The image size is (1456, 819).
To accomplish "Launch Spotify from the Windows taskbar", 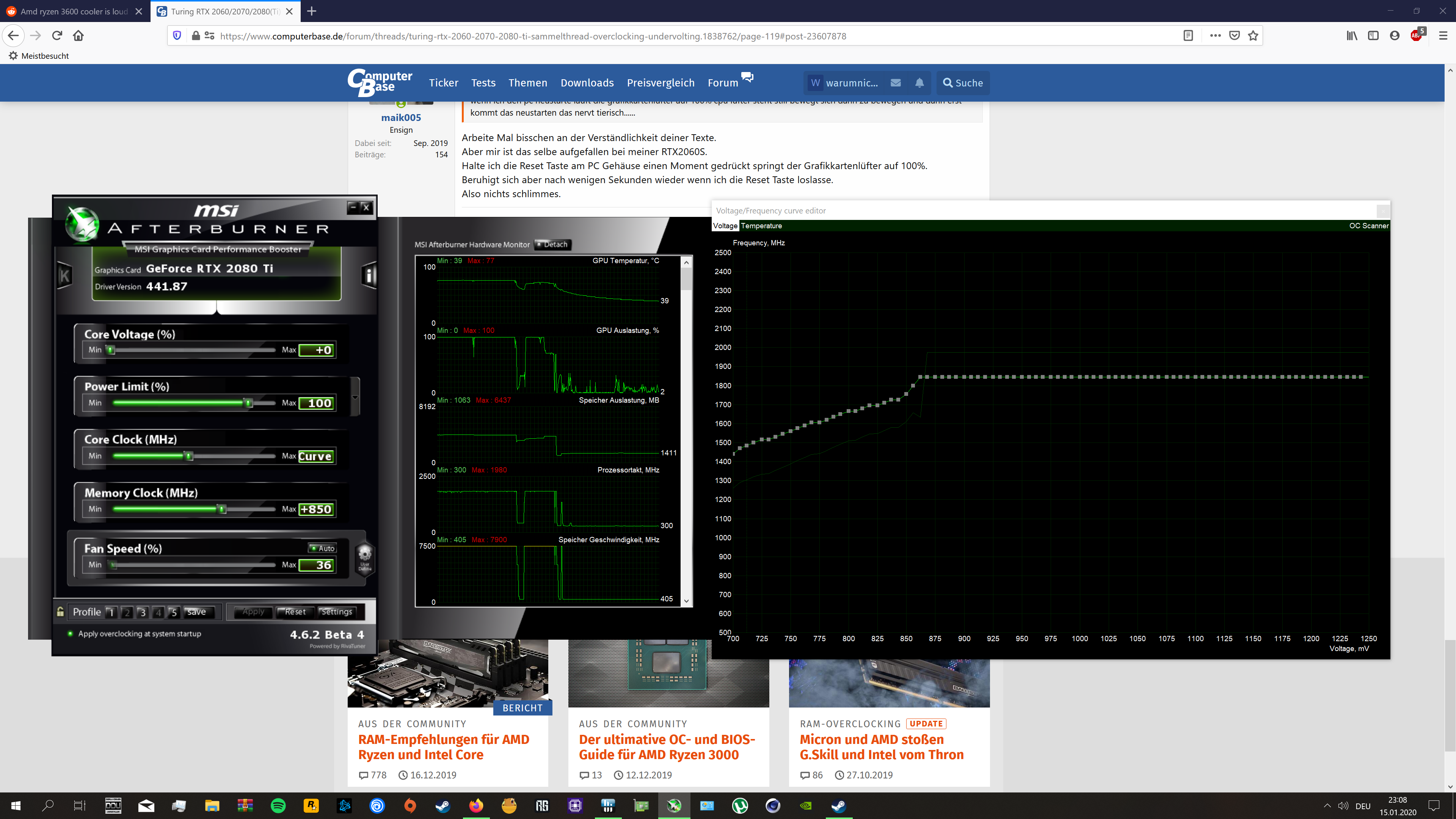I will tap(278, 806).
